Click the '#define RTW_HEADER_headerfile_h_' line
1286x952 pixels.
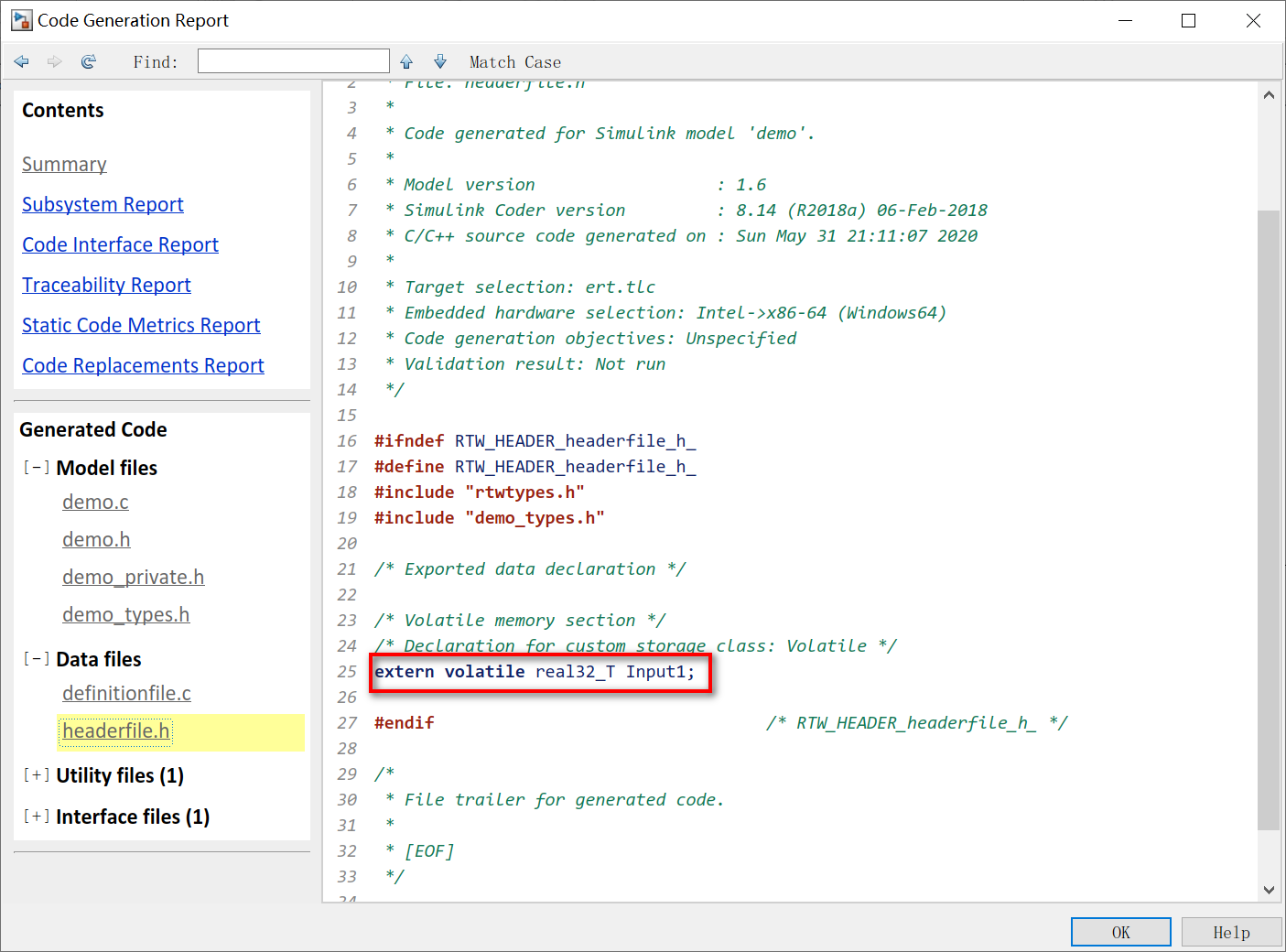[x=535, y=467]
